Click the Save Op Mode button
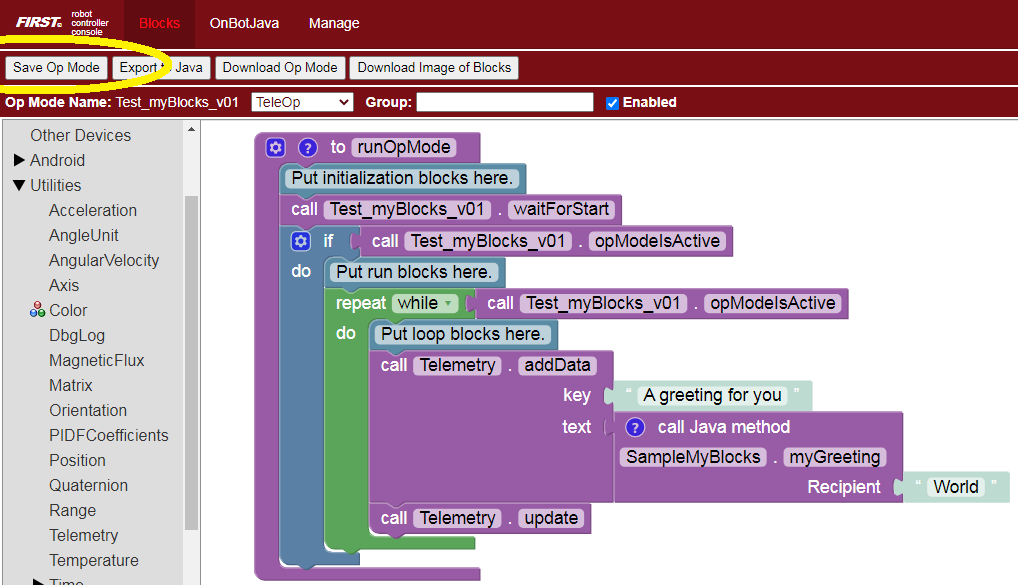This screenshot has width=1018, height=585. coord(56,68)
